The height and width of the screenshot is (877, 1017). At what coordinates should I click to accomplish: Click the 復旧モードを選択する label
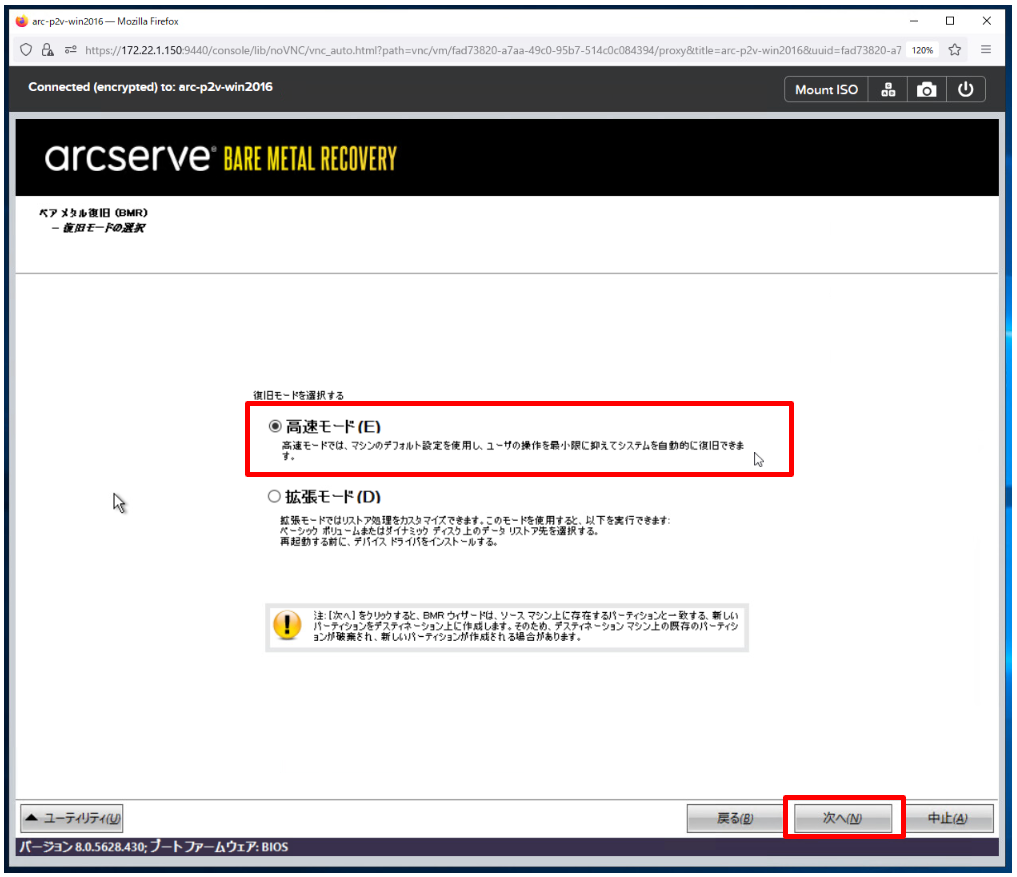point(298,395)
